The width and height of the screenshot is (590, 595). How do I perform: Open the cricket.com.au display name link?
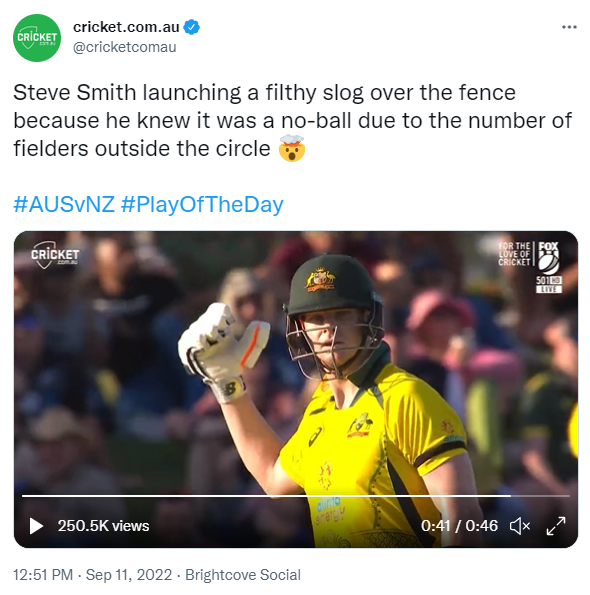tap(126, 27)
